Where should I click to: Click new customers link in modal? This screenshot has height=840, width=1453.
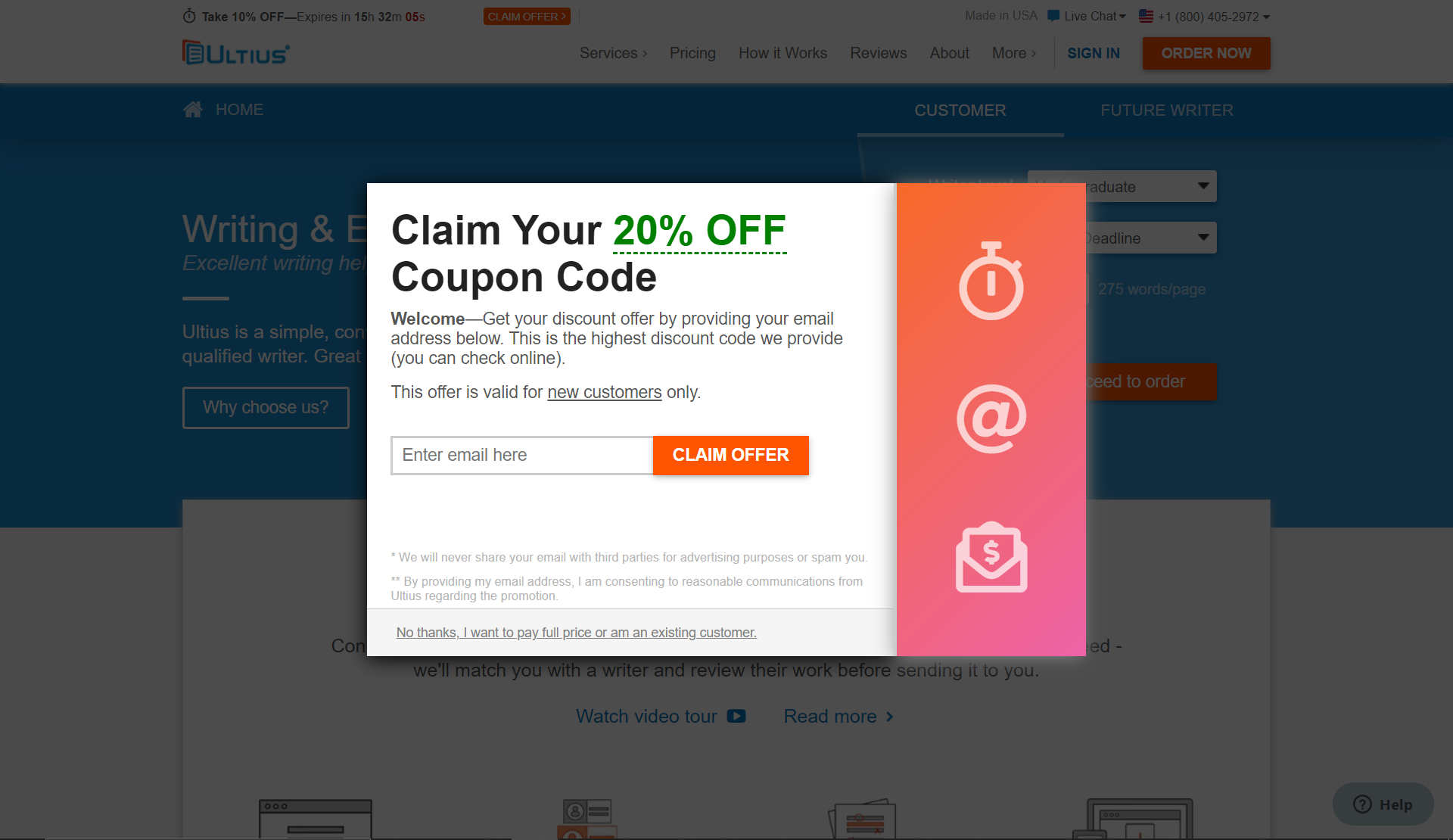tap(604, 391)
